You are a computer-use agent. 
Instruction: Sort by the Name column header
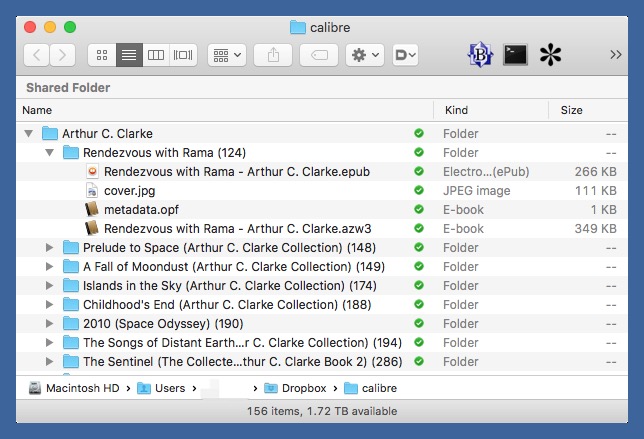38,110
